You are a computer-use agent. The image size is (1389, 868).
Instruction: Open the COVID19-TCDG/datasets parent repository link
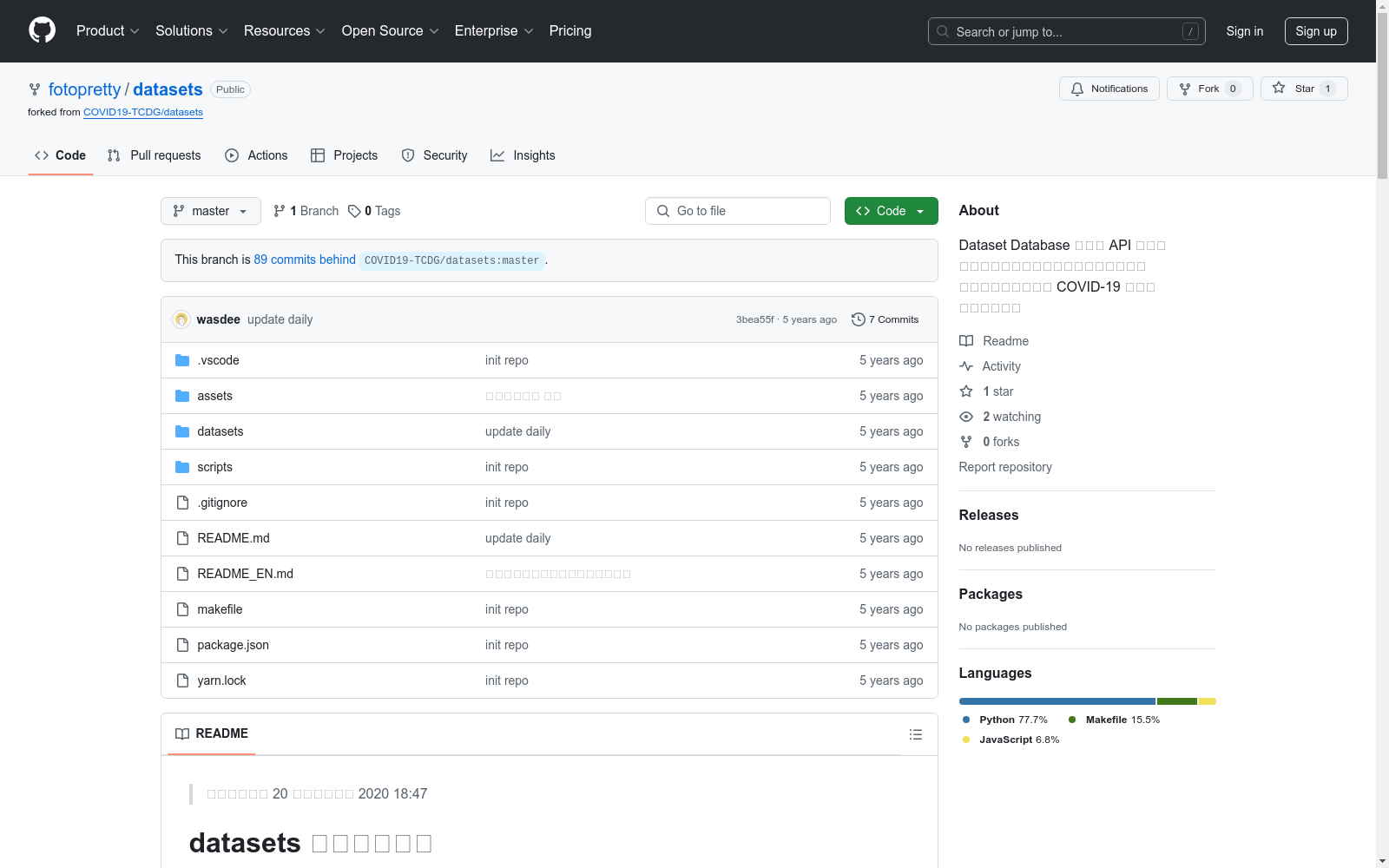(x=143, y=112)
